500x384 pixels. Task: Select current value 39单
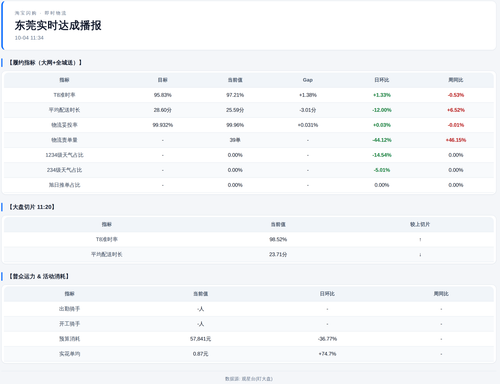click(235, 140)
